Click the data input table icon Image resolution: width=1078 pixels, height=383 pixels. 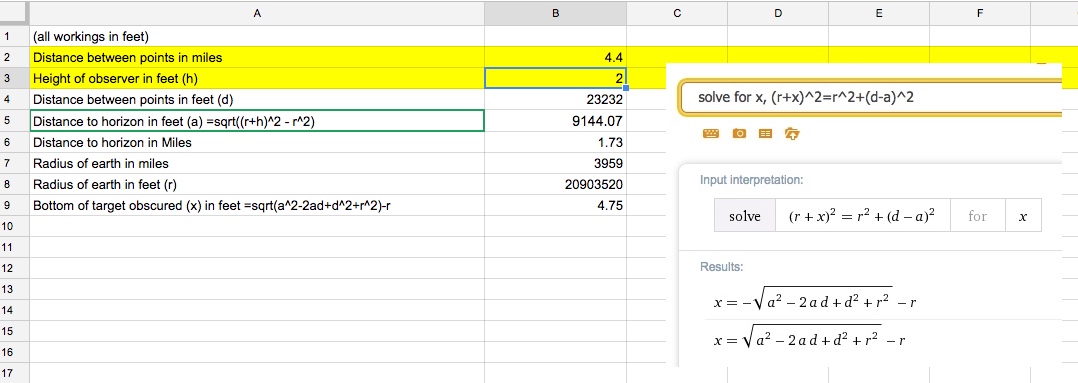765,133
